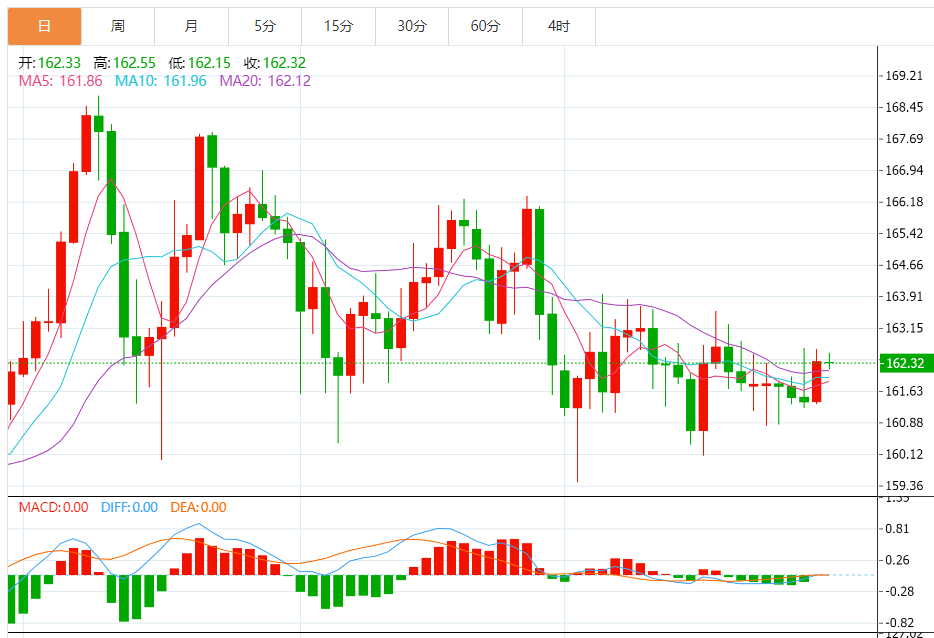Click the DEA:0.00 indicator label
The height and width of the screenshot is (638, 934).
coord(198,508)
